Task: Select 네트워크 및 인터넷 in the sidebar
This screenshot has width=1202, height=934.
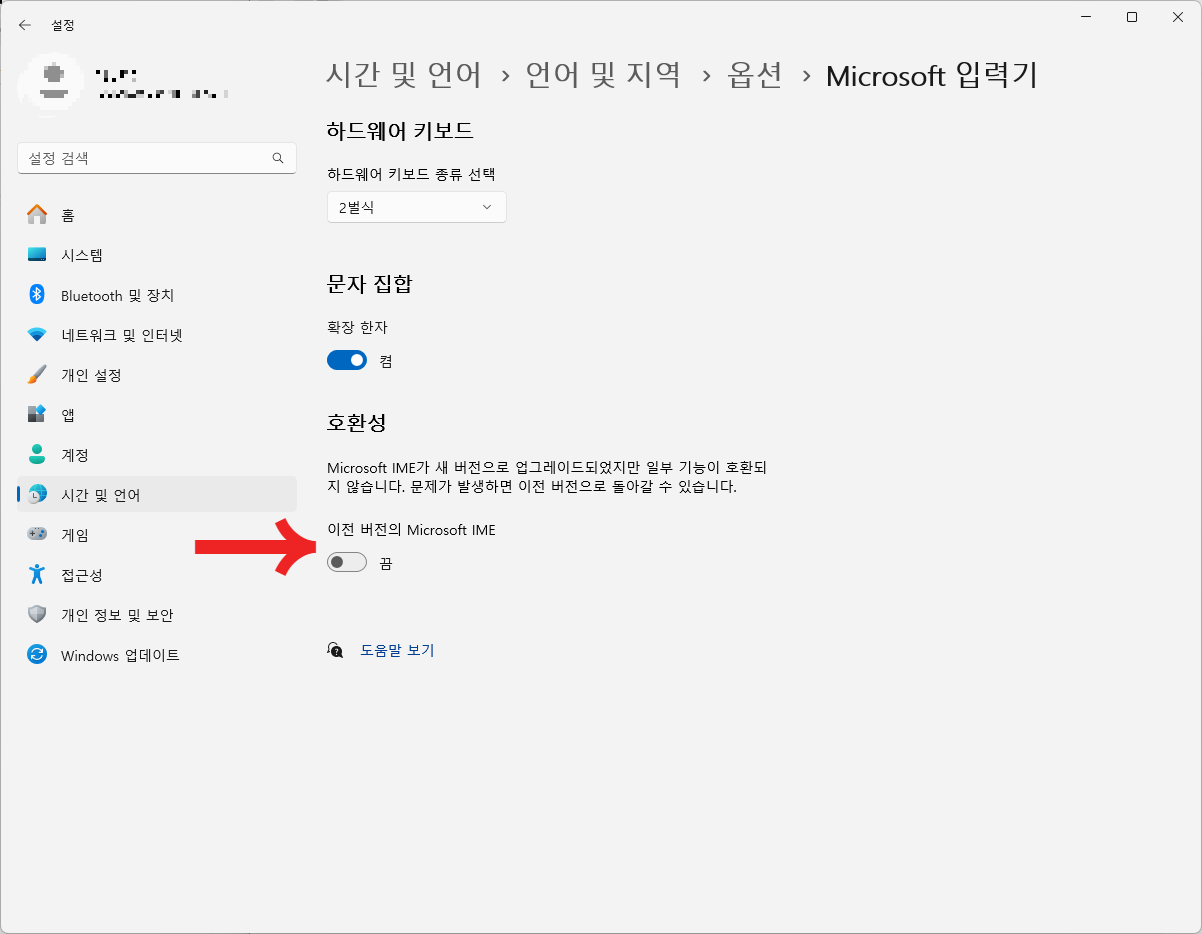Action: click(x=157, y=335)
